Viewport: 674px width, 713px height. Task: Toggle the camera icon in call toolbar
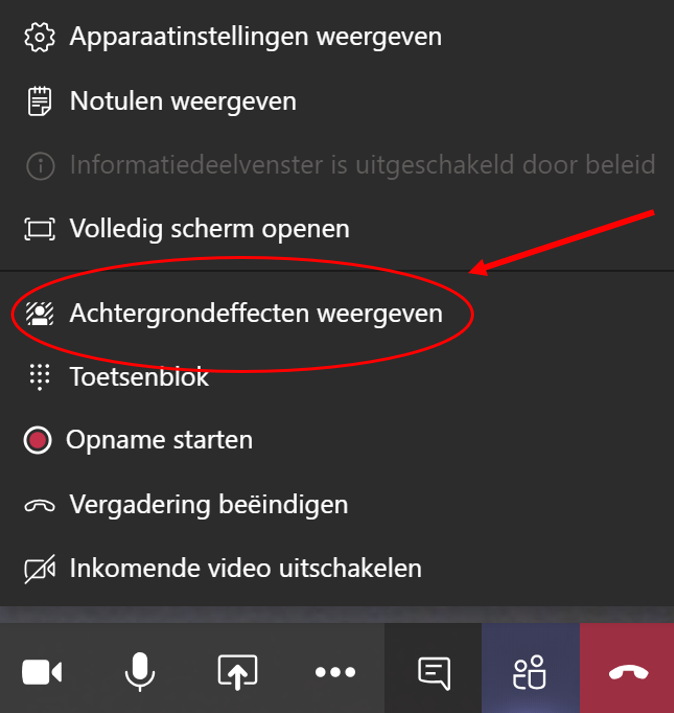tap(42, 672)
